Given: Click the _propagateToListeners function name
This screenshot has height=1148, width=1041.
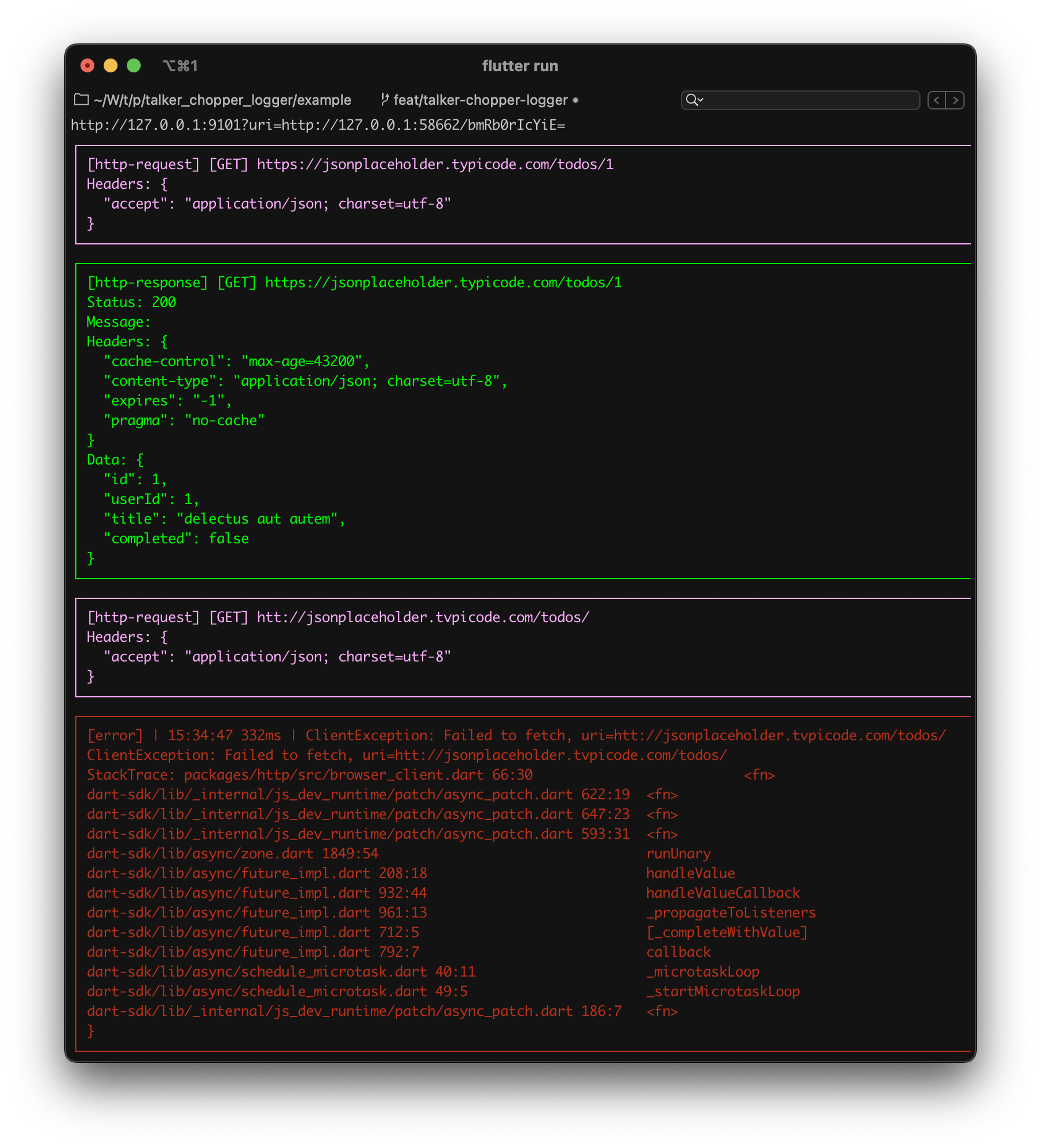Looking at the screenshot, I should coord(731,913).
